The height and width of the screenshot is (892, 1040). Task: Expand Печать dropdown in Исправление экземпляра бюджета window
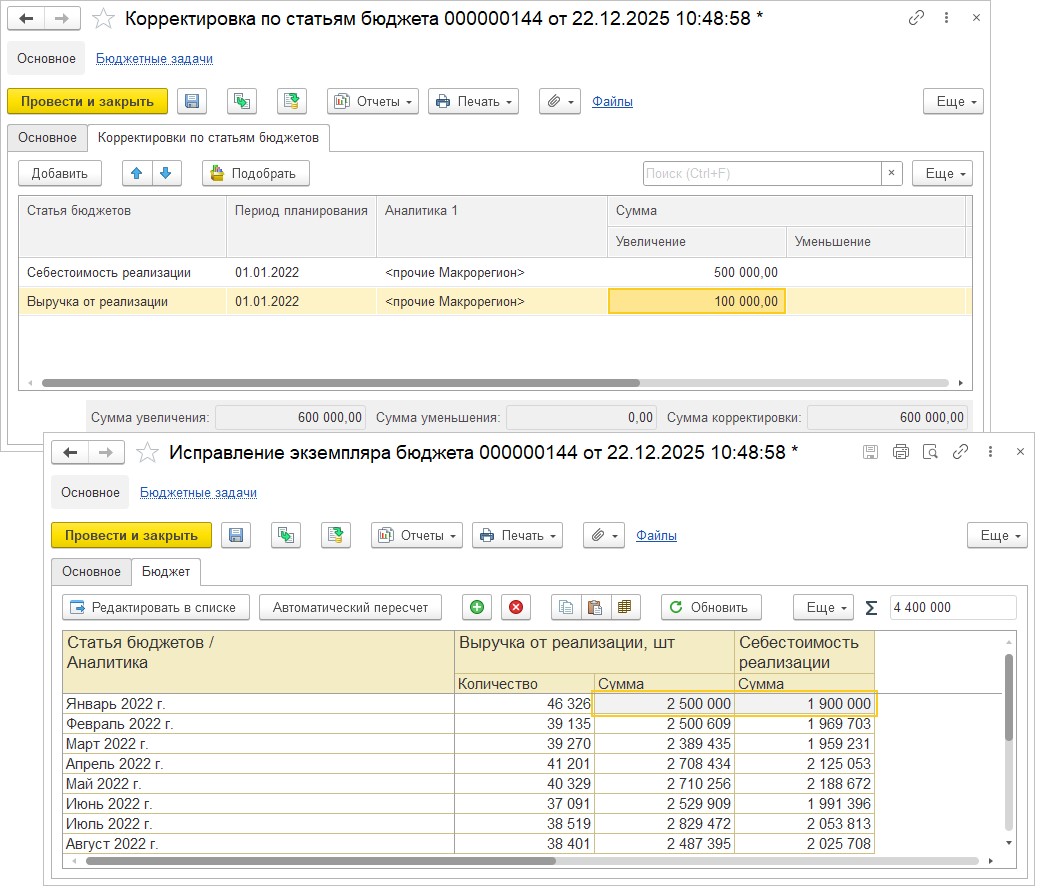[517, 535]
